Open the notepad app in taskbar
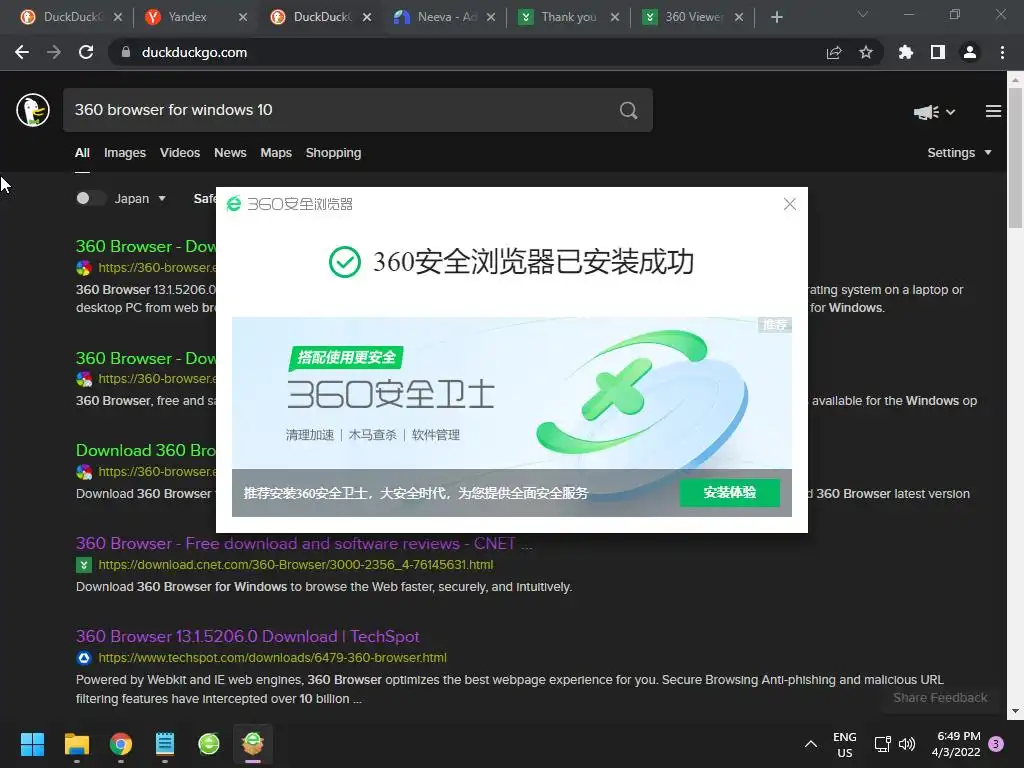 [x=165, y=744]
